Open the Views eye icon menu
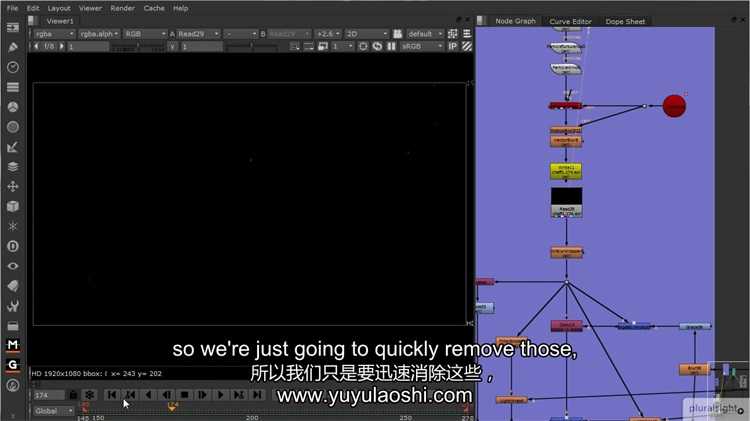This screenshot has height=421, width=750. click(13, 266)
